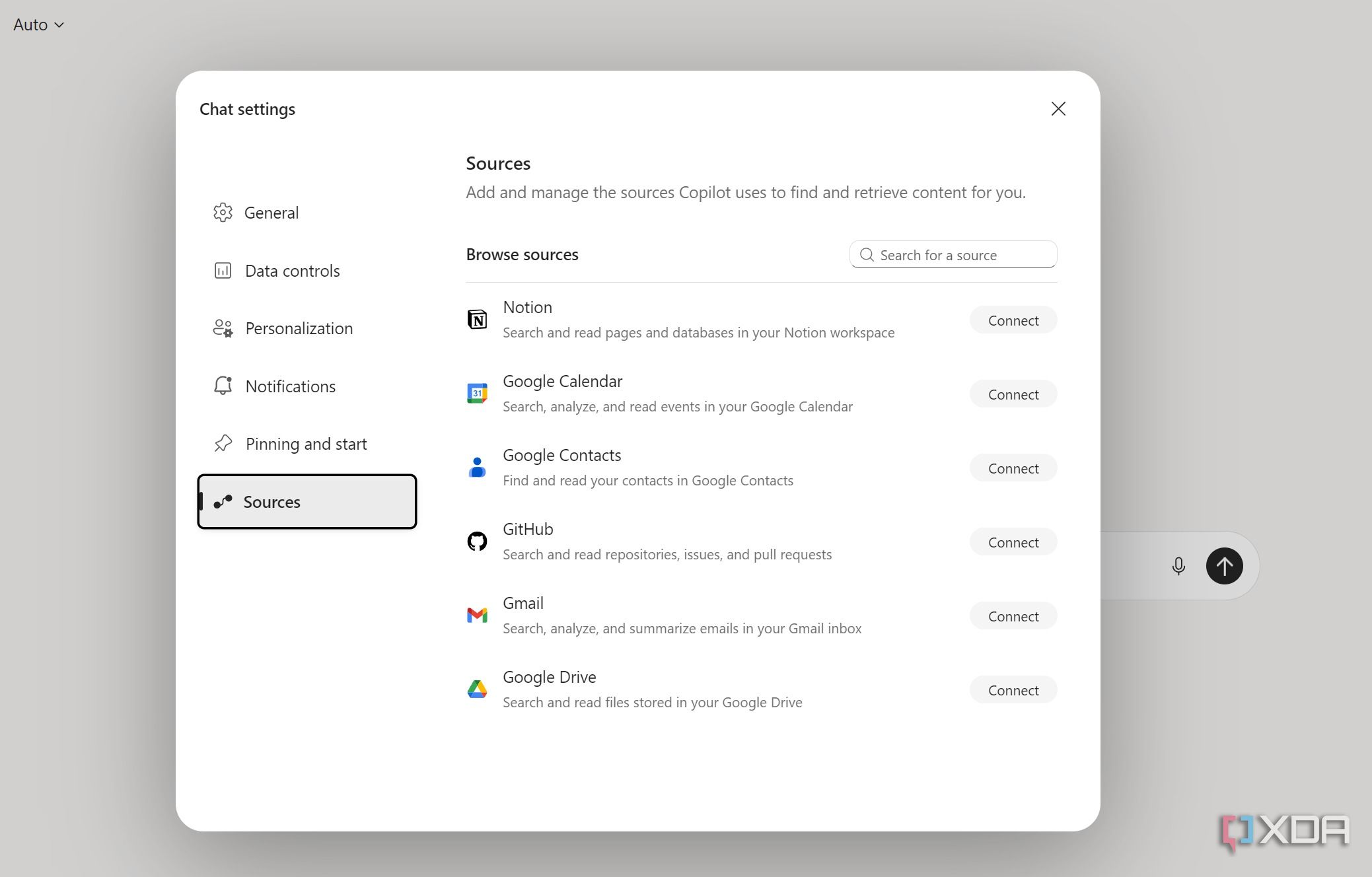Focus the Search for a source field
This screenshot has width=1372, height=877.
(953, 255)
